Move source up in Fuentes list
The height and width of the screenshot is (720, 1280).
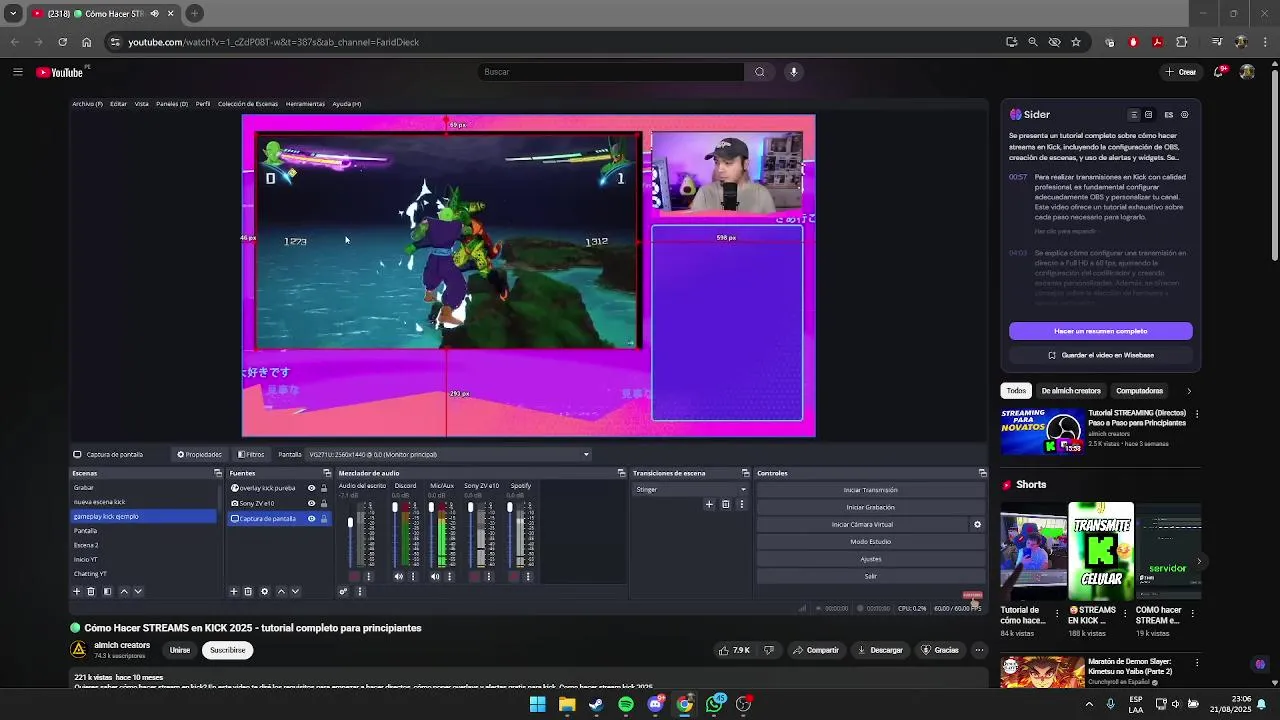[281, 591]
